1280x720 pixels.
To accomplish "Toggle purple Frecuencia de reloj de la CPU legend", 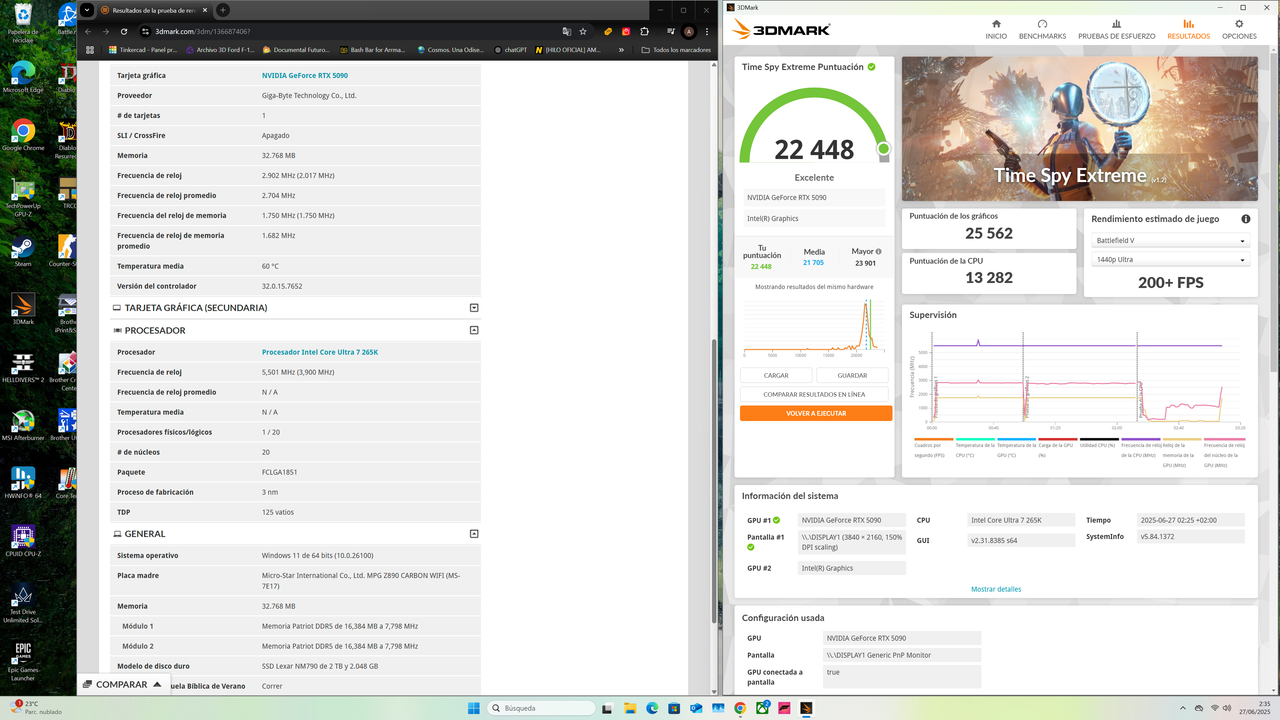I will (x=1141, y=448).
